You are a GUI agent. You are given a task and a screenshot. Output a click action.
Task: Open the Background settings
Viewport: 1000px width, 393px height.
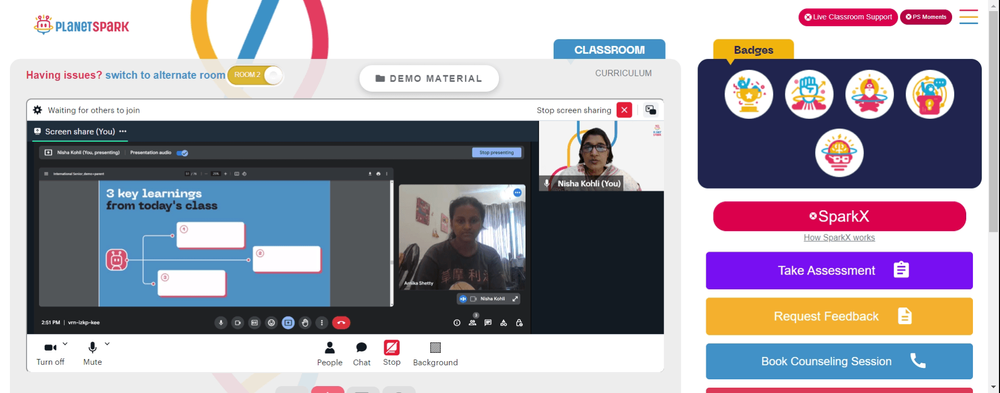pyautogui.click(x=435, y=353)
